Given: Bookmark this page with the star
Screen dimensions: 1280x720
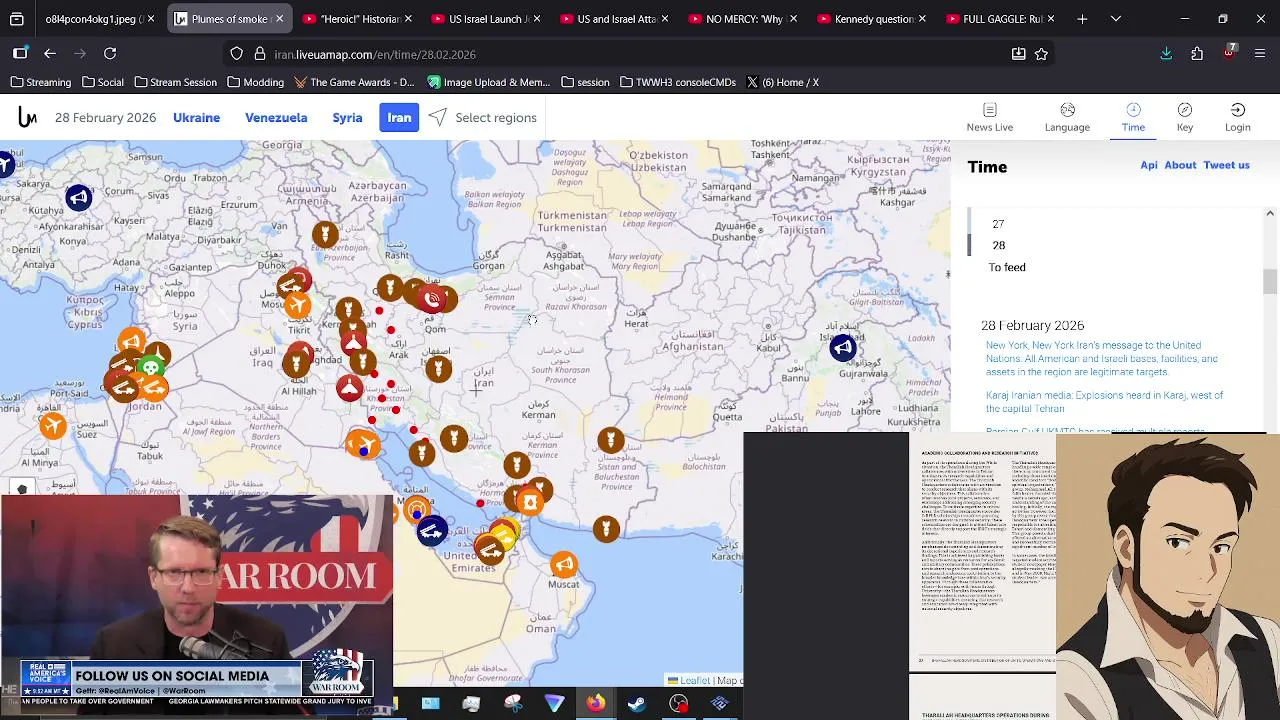Looking at the screenshot, I should (1041, 54).
